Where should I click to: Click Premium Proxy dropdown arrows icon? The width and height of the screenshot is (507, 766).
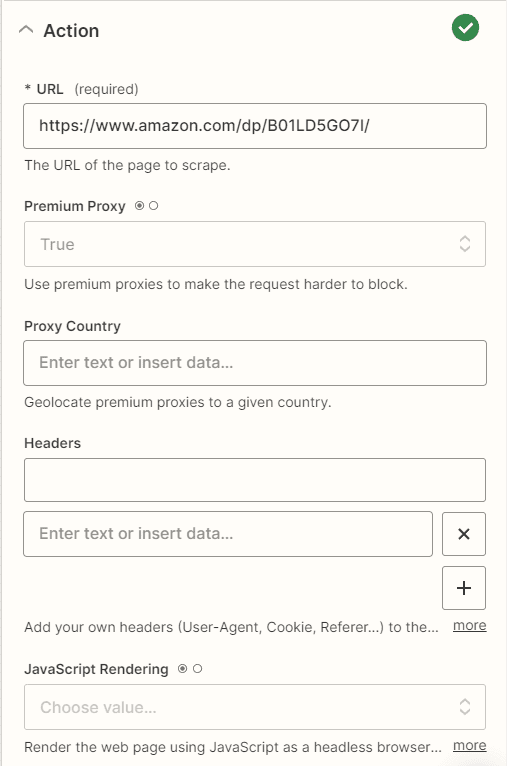pos(465,244)
